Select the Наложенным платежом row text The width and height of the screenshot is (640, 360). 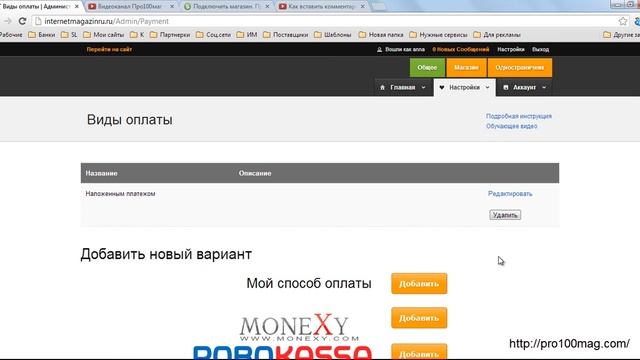pyautogui.click(x=120, y=193)
